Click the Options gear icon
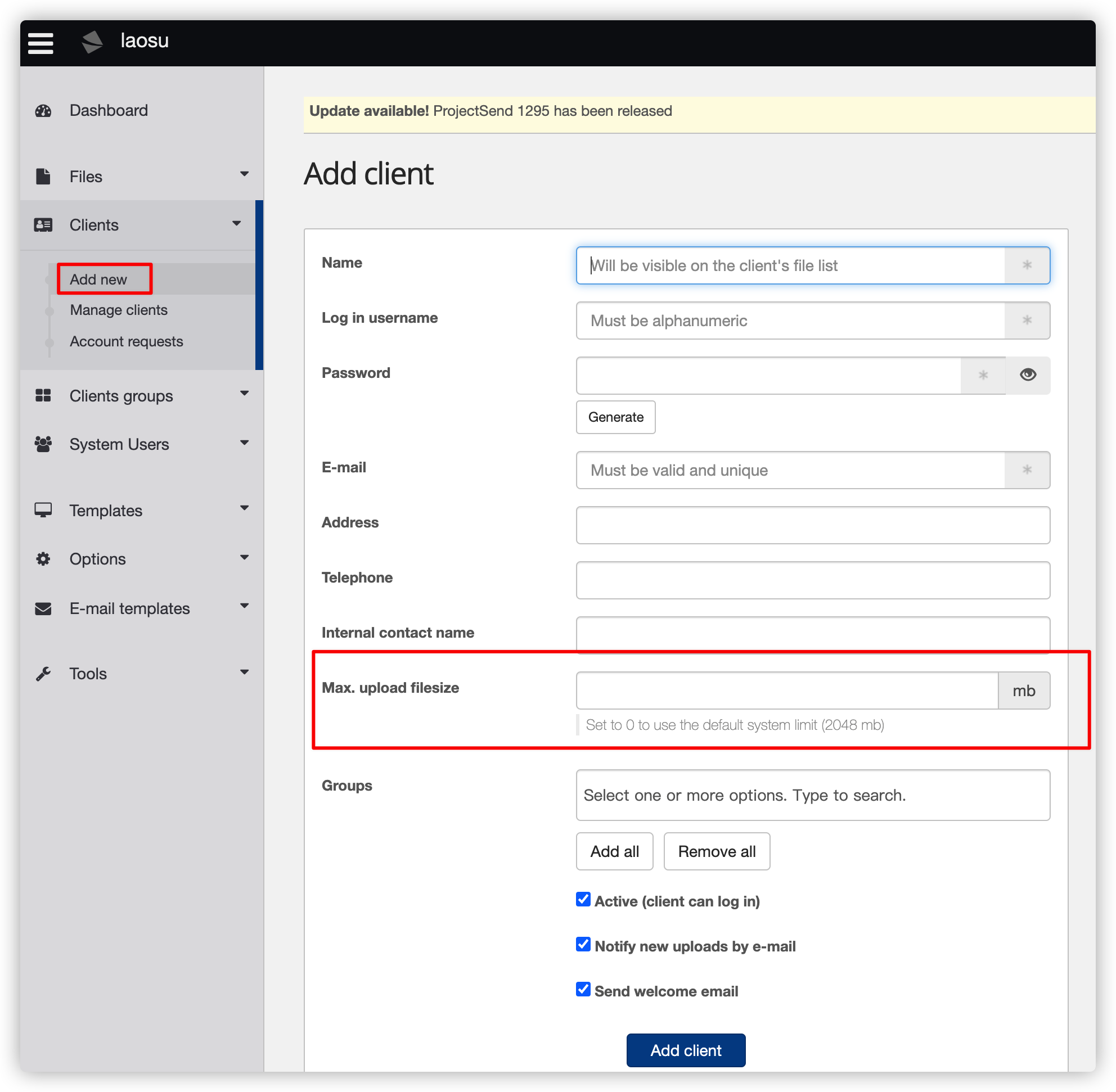Image resolution: width=1116 pixels, height=1092 pixels. click(43, 558)
